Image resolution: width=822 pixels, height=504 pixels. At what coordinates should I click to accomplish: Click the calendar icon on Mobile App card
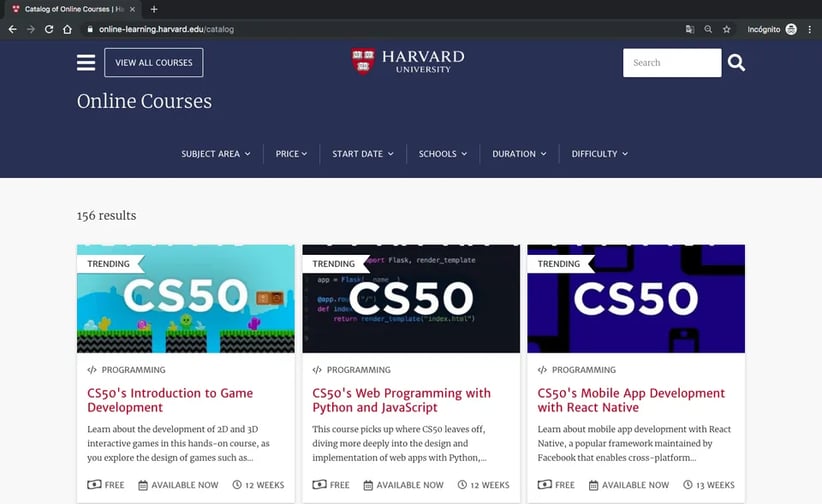[x=593, y=485]
